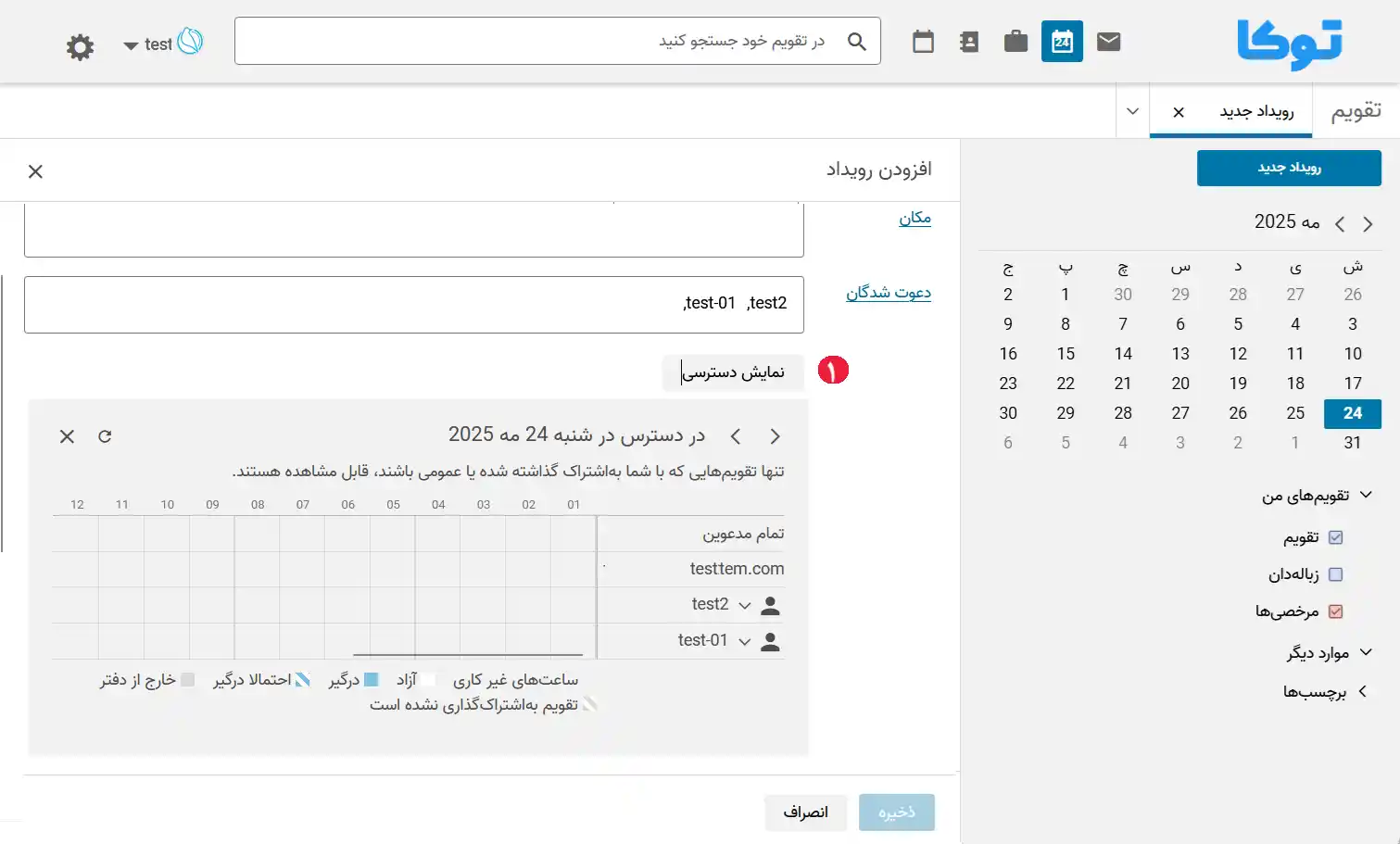Click the location input box
1400x844 pixels.
[x=413, y=230]
